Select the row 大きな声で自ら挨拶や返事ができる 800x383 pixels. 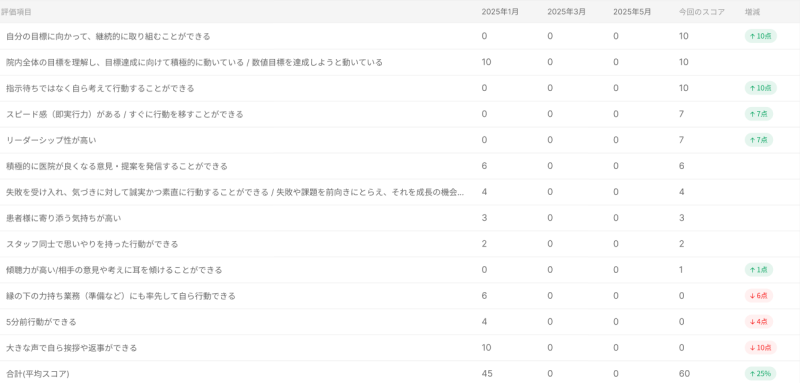400,348
